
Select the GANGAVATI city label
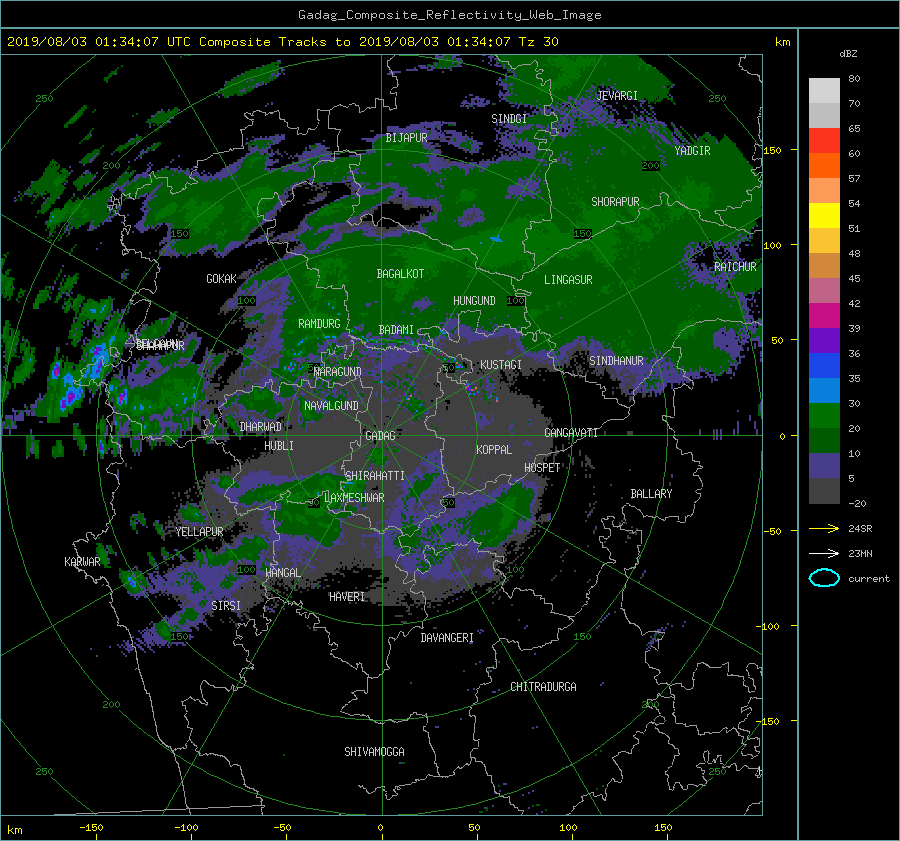tap(571, 432)
